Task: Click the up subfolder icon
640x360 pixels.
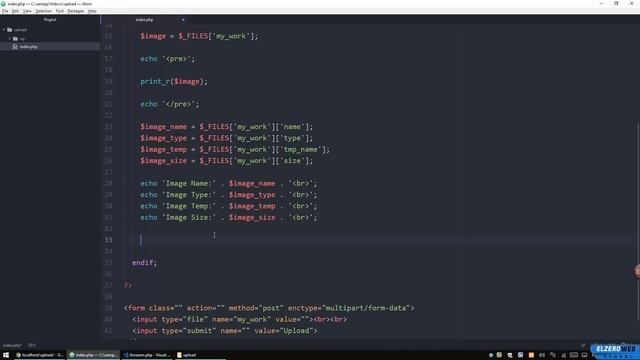Action: click(x=16, y=38)
